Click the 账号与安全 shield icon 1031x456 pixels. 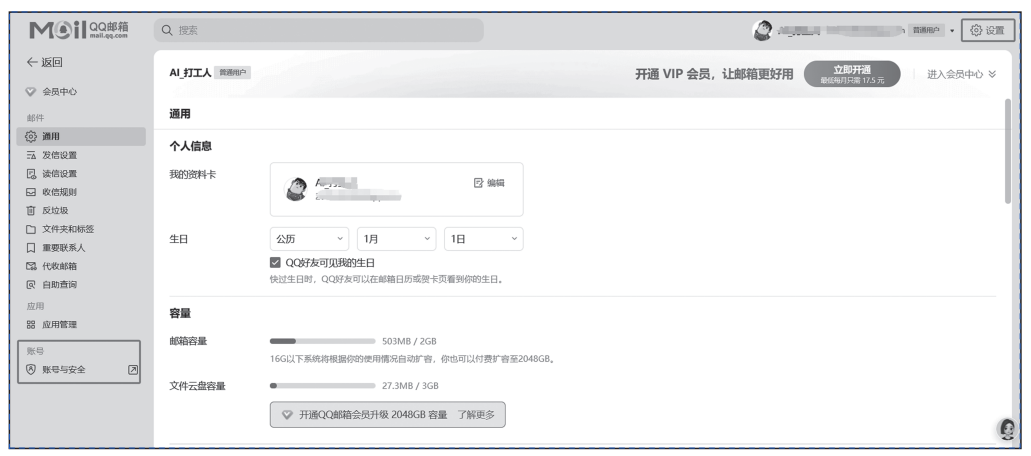[x=30, y=369]
